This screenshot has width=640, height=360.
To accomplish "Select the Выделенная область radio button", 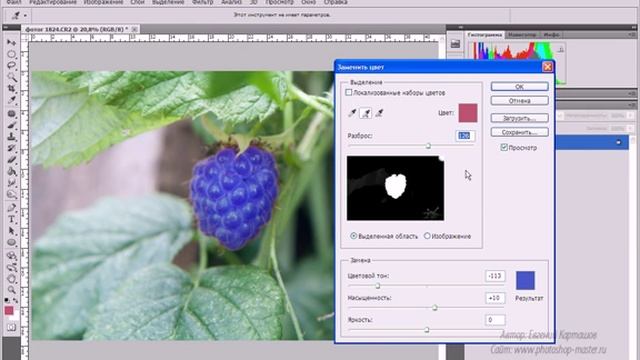I will click(353, 236).
